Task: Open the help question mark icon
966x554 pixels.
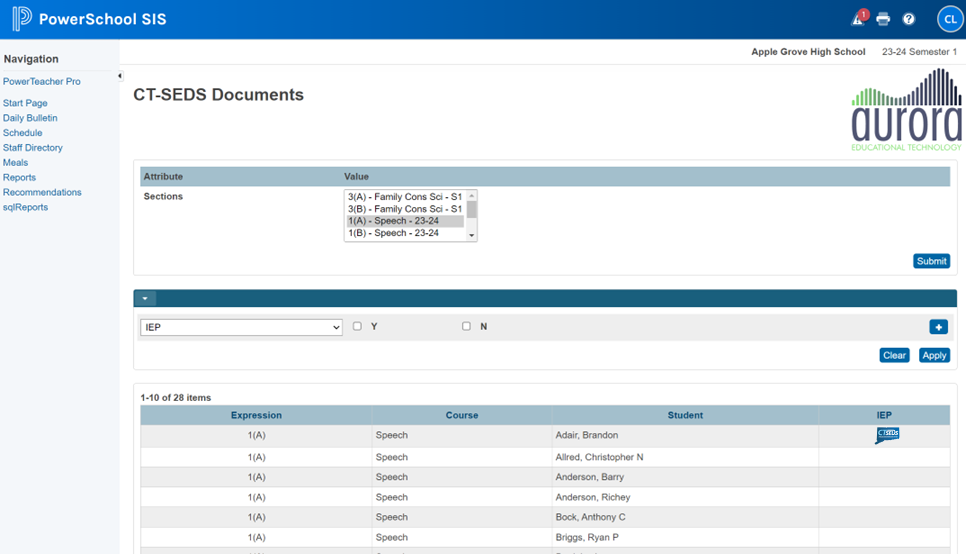Action: [x=909, y=19]
